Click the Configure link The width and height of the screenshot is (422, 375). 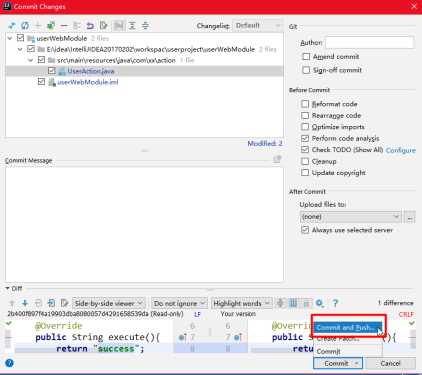(401, 150)
